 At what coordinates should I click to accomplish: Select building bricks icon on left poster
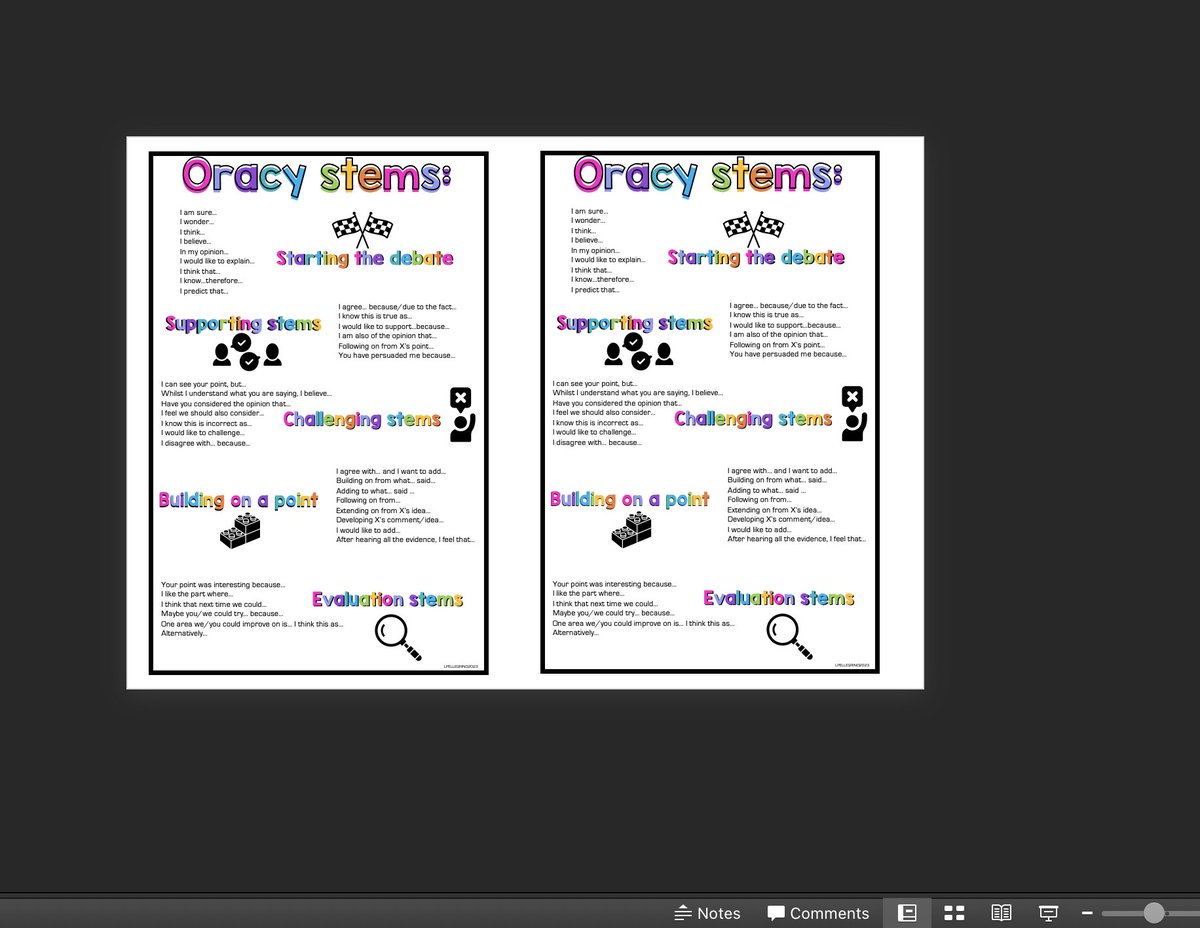point(240,531)
